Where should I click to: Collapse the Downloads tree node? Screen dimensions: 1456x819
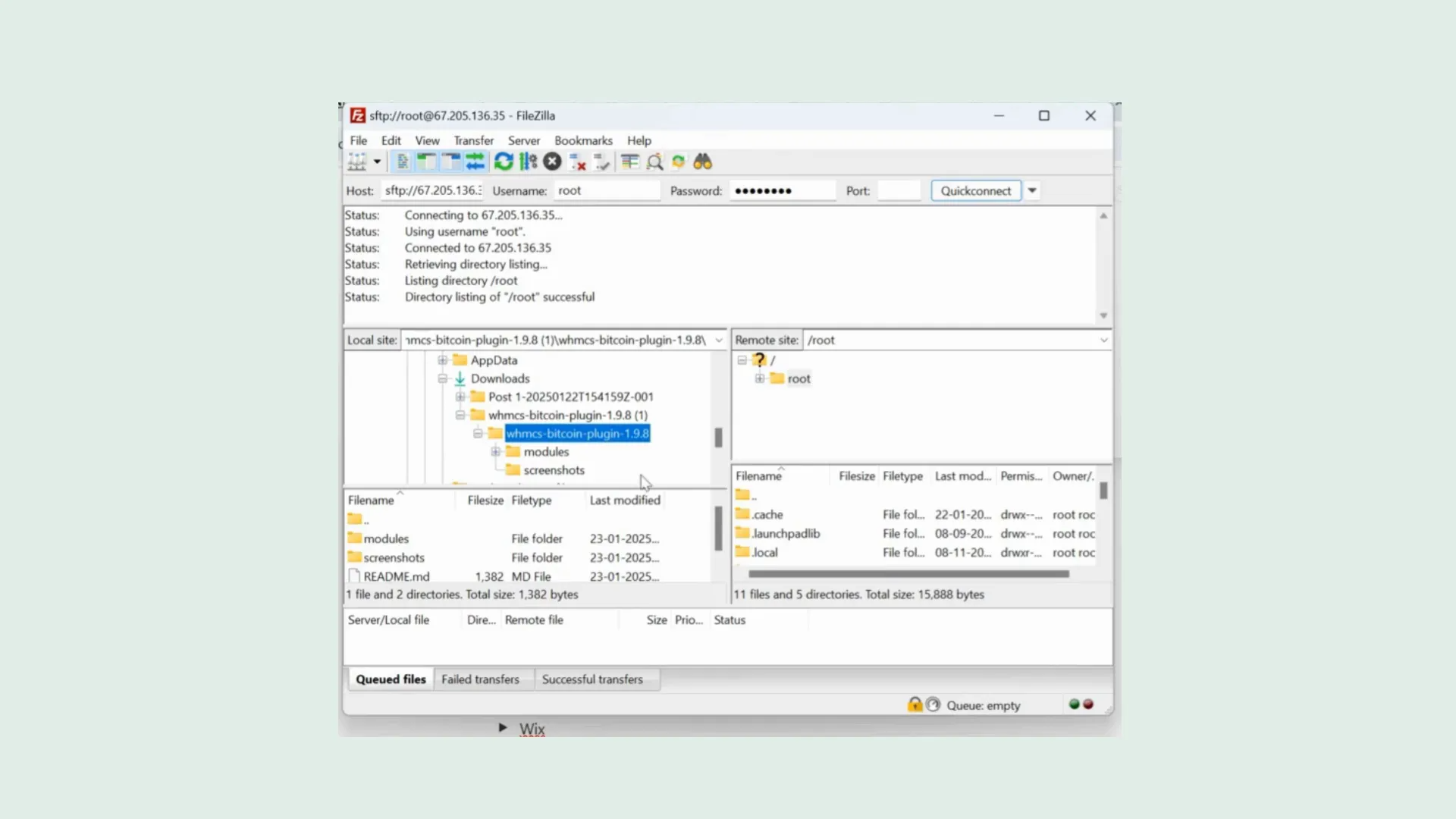443,378
